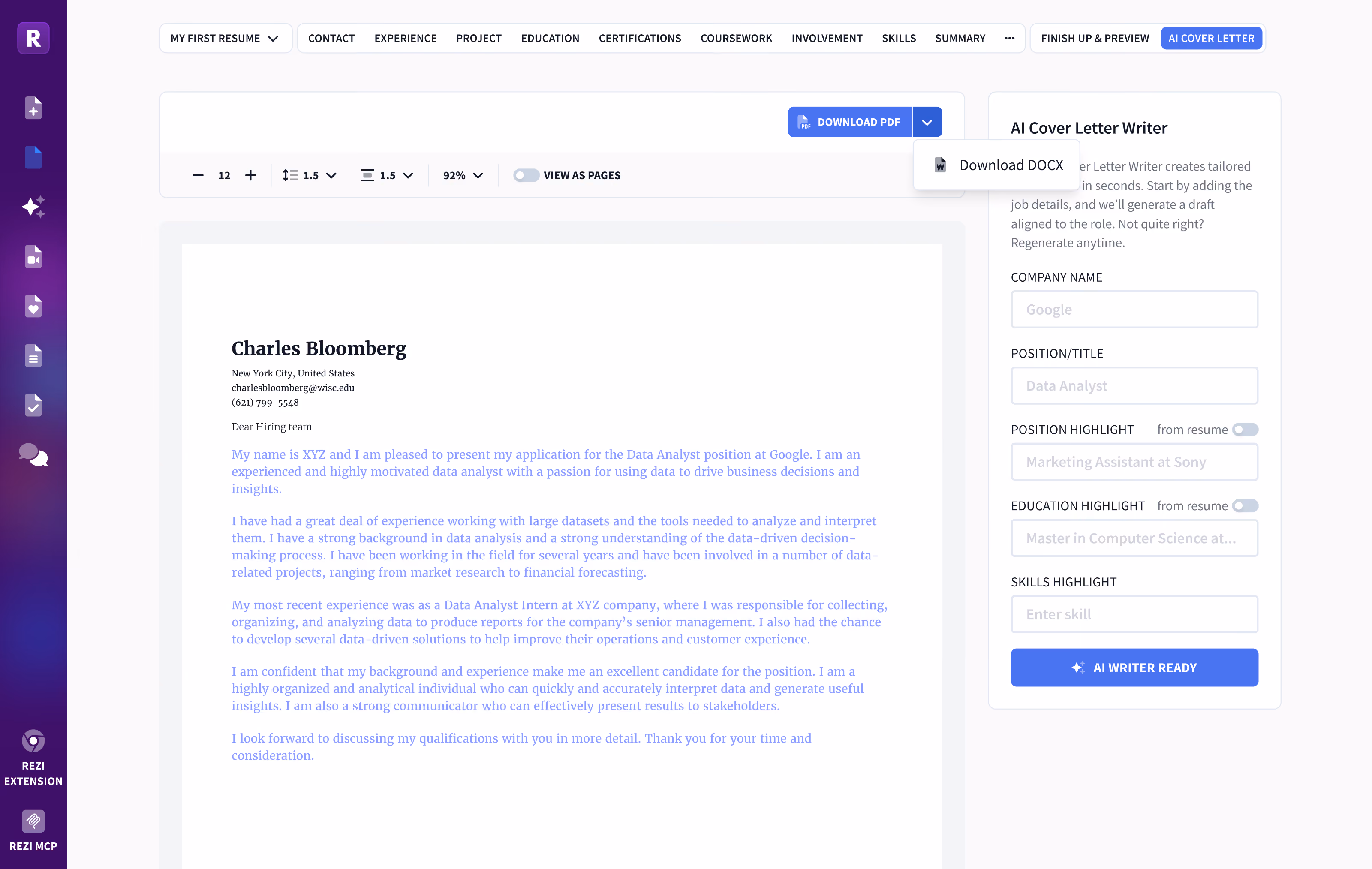Click the Dear Hiring team greeting
This screenshot has width=1372, height=869.
(271, 427)
